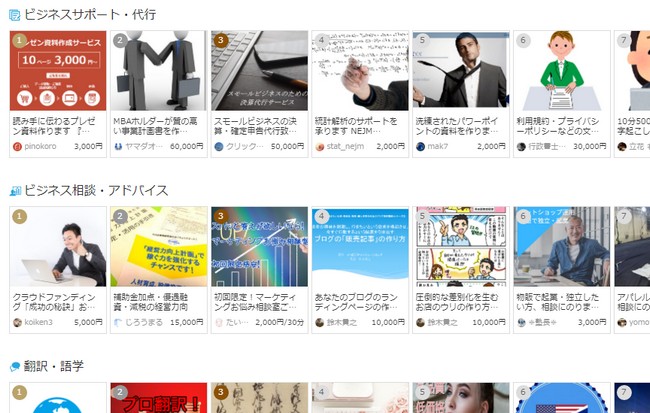Open the 翻訳・語学 category heading
This screenshot has height=413, width=650.
tap(54, 366)
